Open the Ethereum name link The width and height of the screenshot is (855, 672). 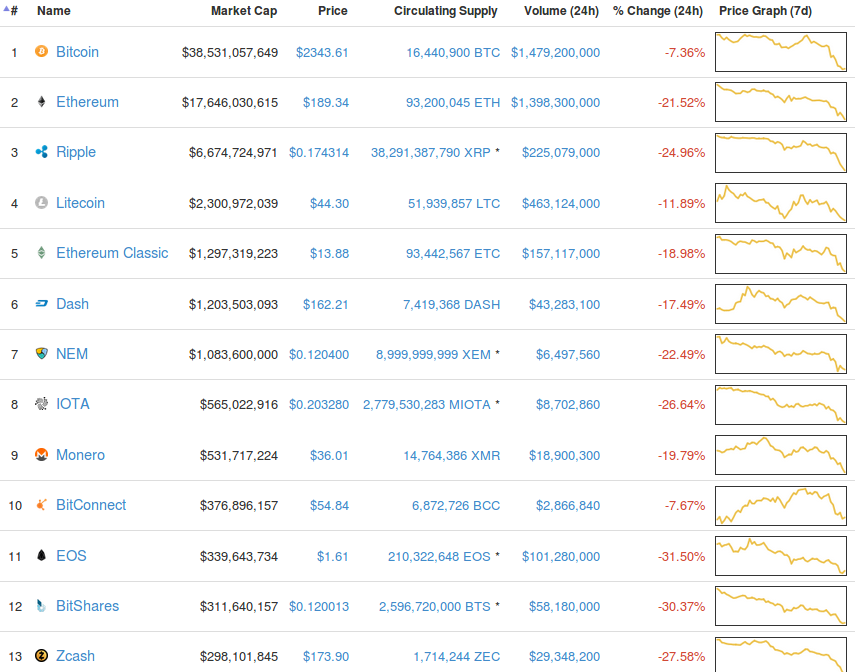(x=87, y=102)
